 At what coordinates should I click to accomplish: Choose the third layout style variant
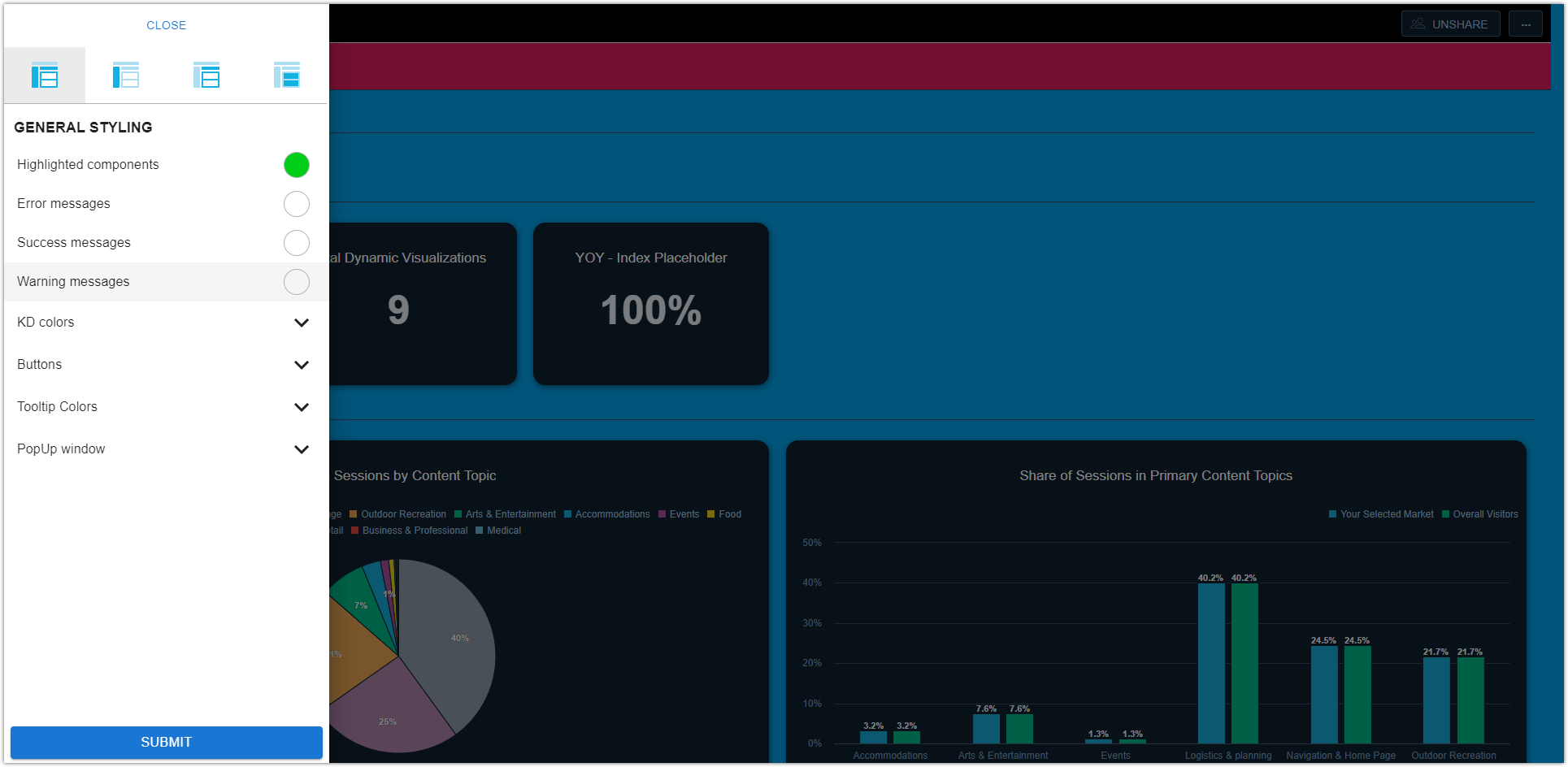pos(207,75)
